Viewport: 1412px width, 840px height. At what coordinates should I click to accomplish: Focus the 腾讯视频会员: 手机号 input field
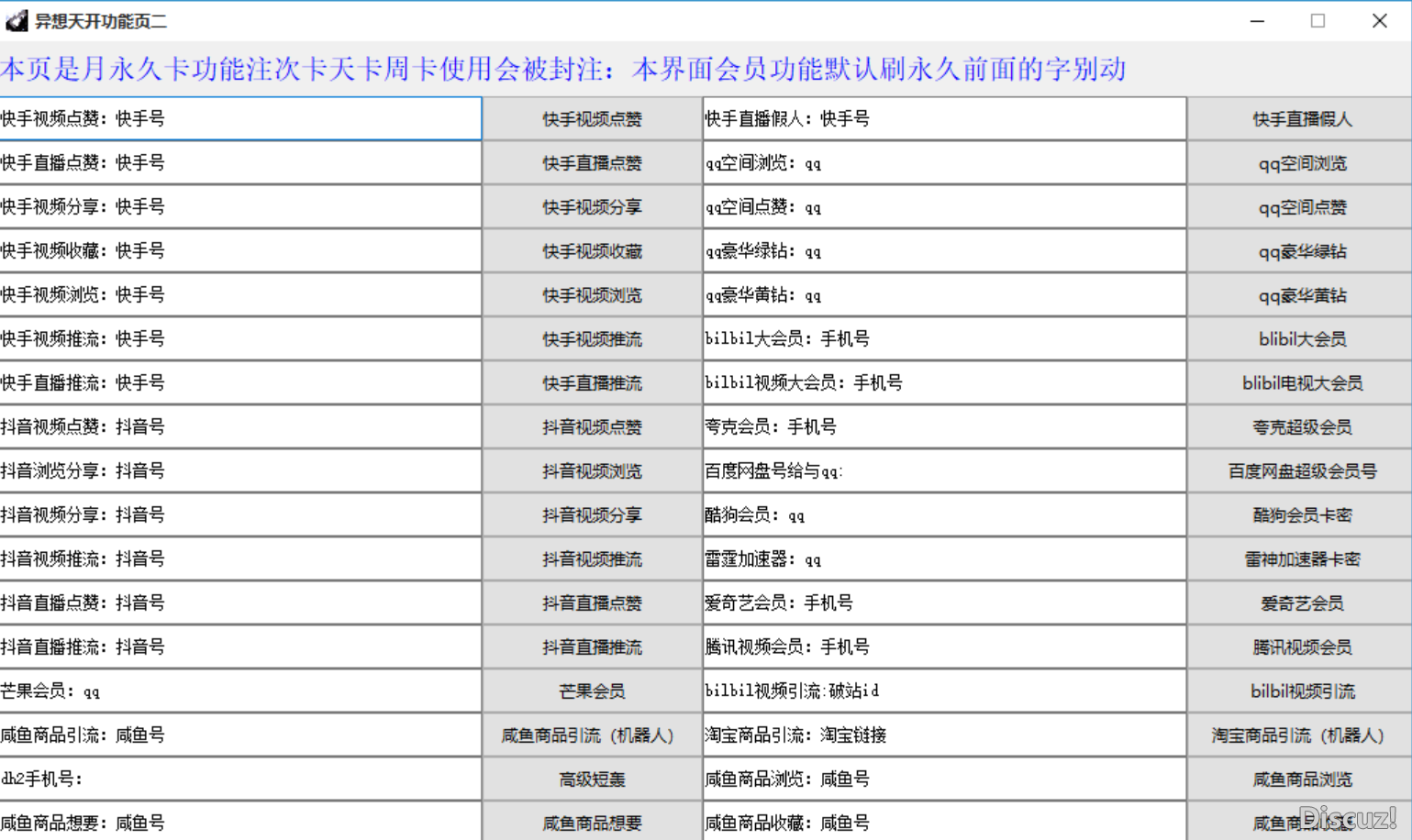click(944, 647)
